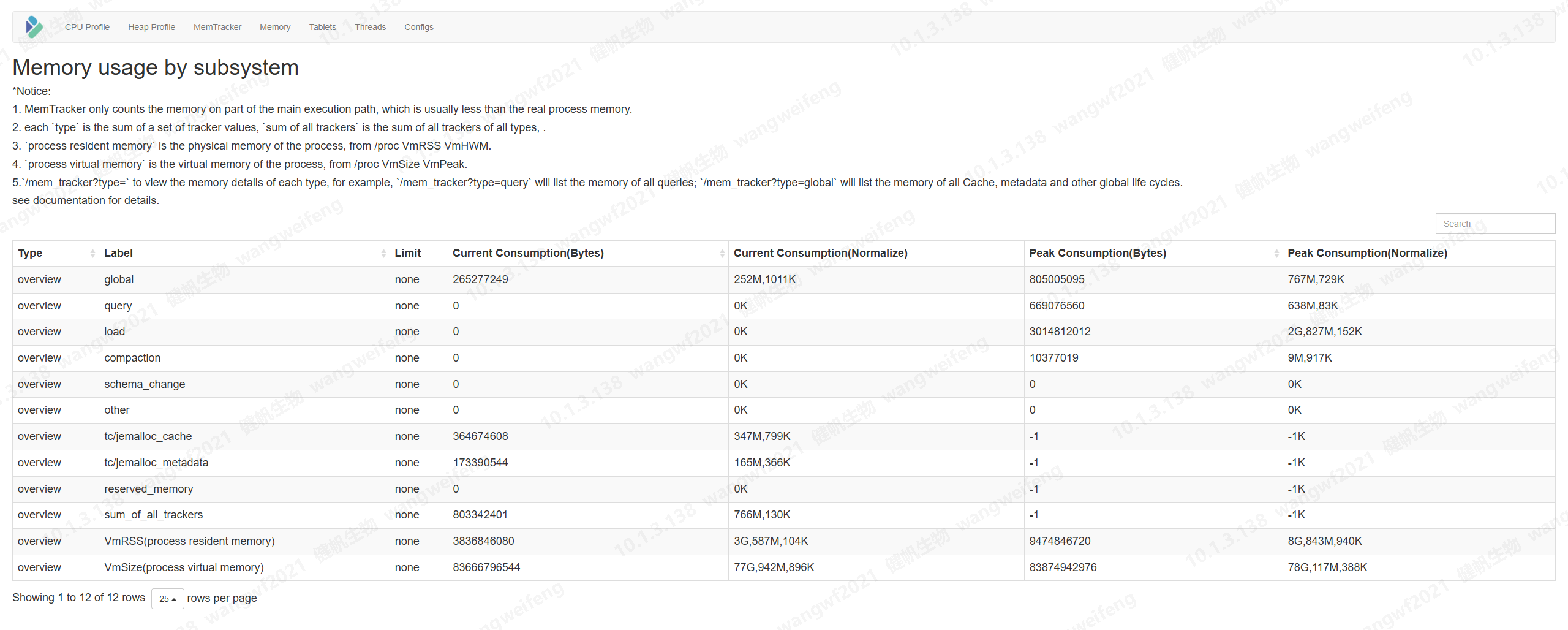Click the value 9M,917K
Screen dimensions: 1568x630
[x=1310, y=358]
